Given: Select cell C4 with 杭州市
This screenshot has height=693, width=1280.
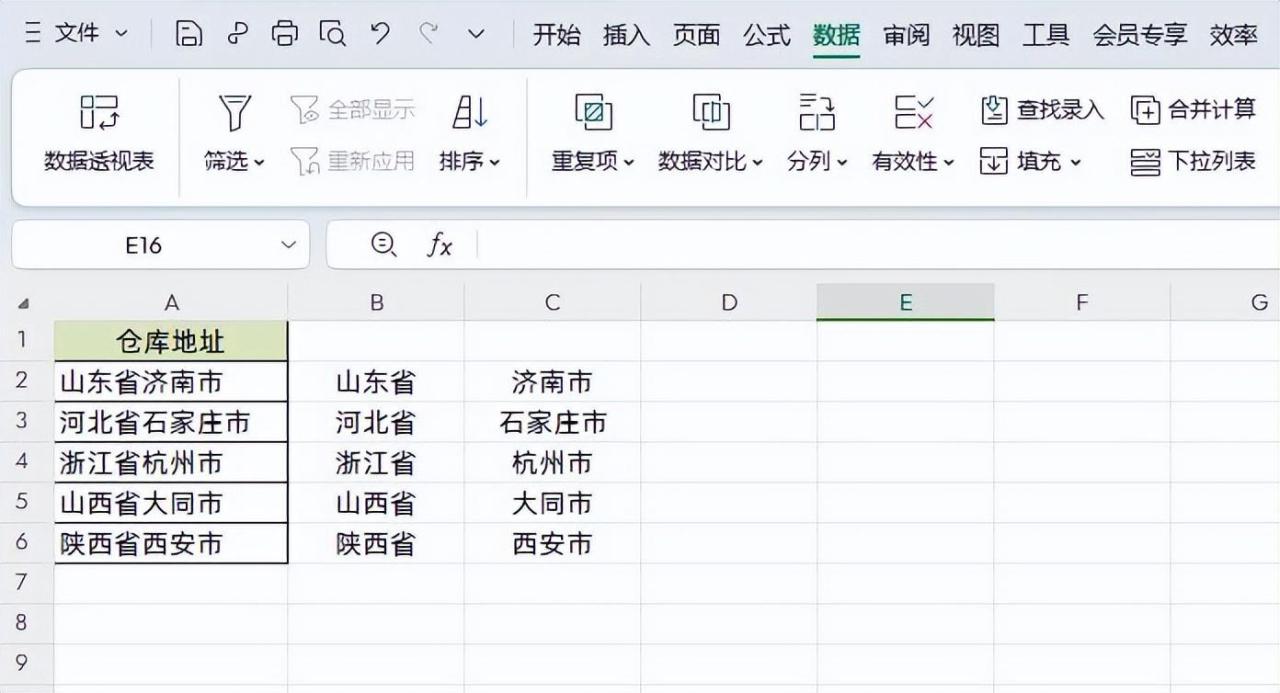Looking at the screenshot, I should pos(552,462).
